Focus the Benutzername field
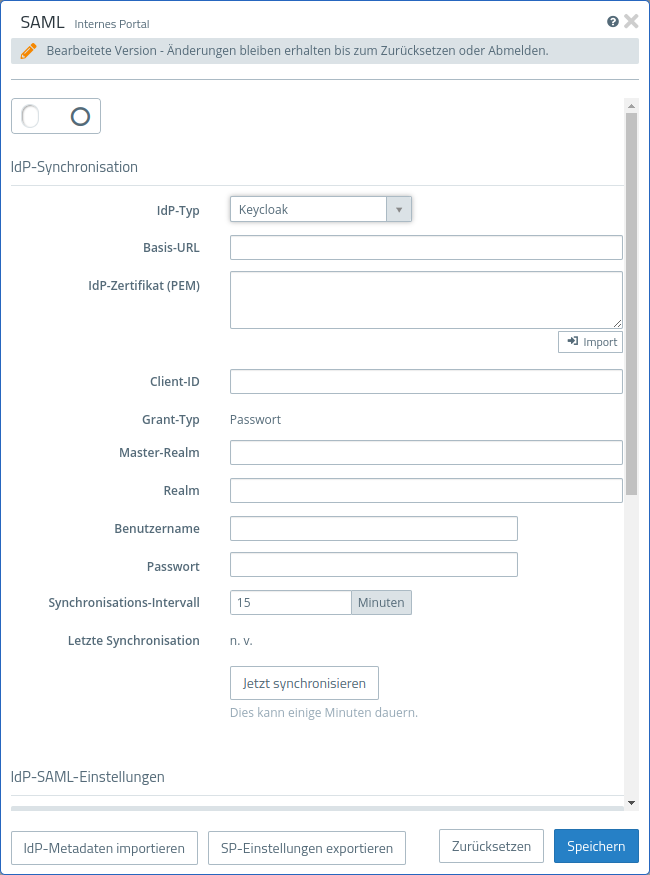Image resolution: width=650 pixels, height=875 pixels. tap(373, 528)
